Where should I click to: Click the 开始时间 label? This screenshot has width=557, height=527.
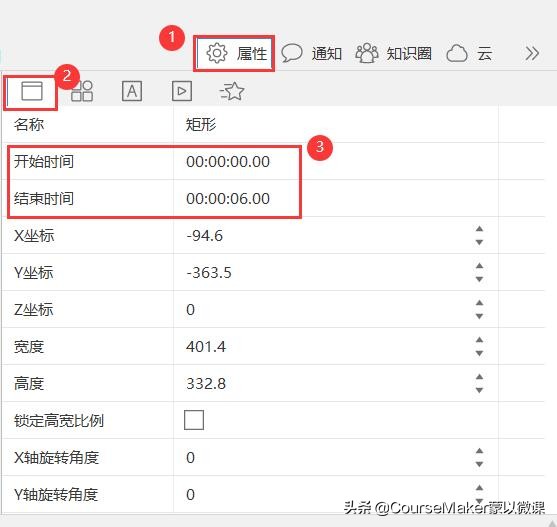[44, 162]
